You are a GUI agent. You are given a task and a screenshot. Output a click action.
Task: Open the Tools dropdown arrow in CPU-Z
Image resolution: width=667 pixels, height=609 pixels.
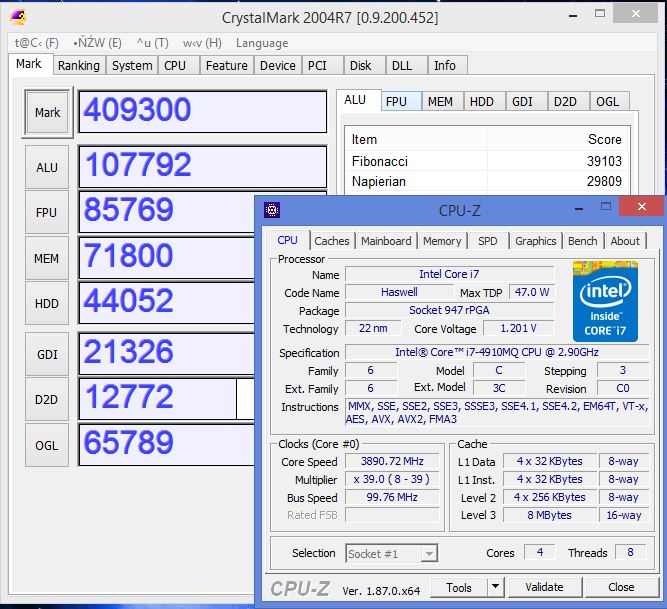tap(495, 587)
